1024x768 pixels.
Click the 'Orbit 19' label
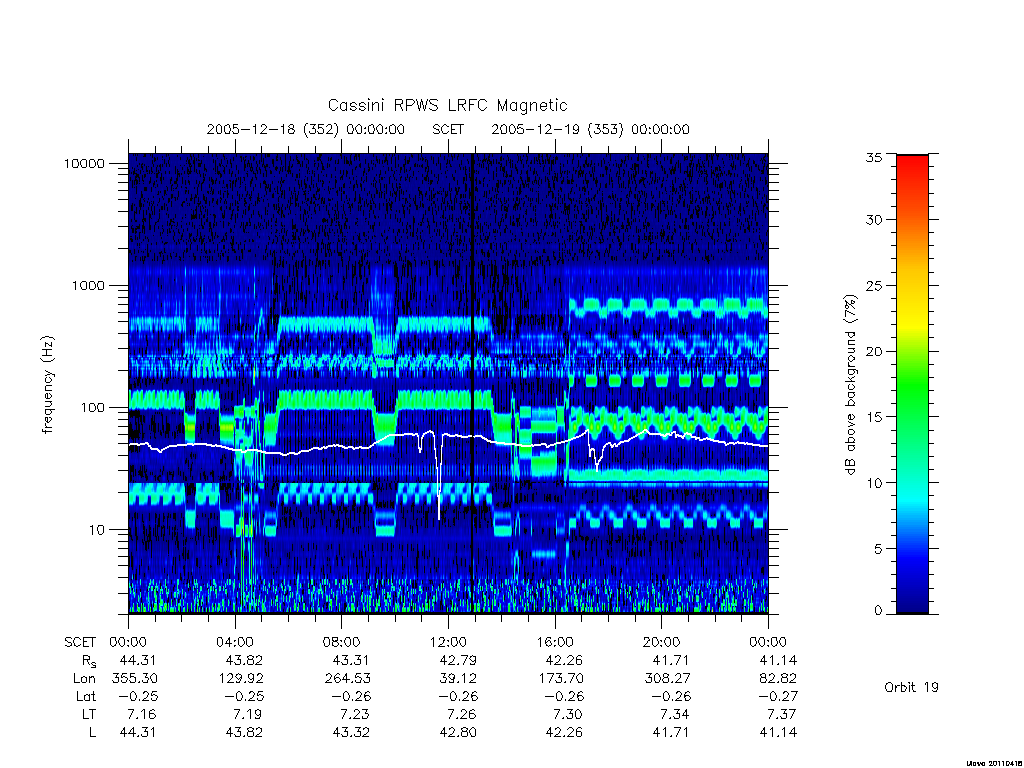[911, 688]
